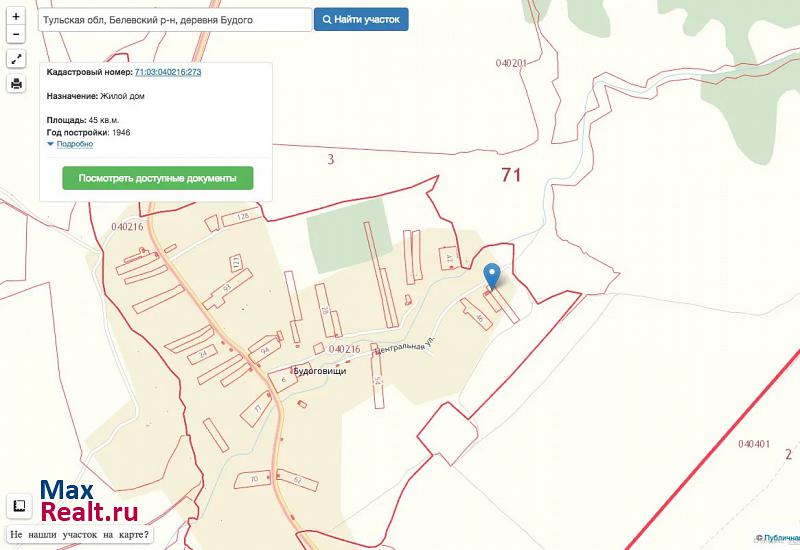The width and height of the screenshot is (800, 550).
Task: Click 'Не нашли участок на карте?' prompt
Action: coord(79,535)
